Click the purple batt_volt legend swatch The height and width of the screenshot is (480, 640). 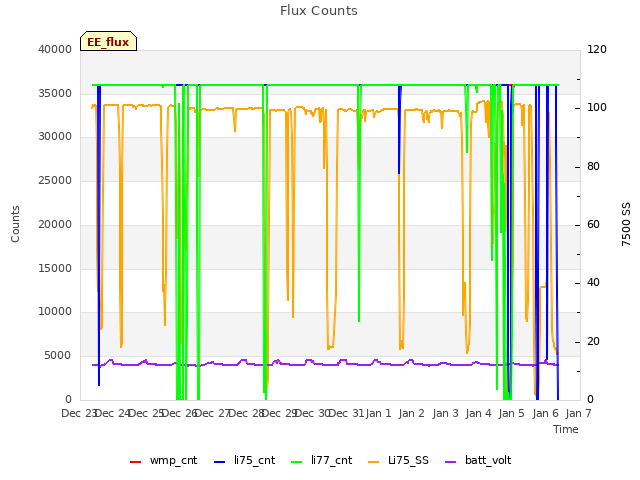[450, 462]
